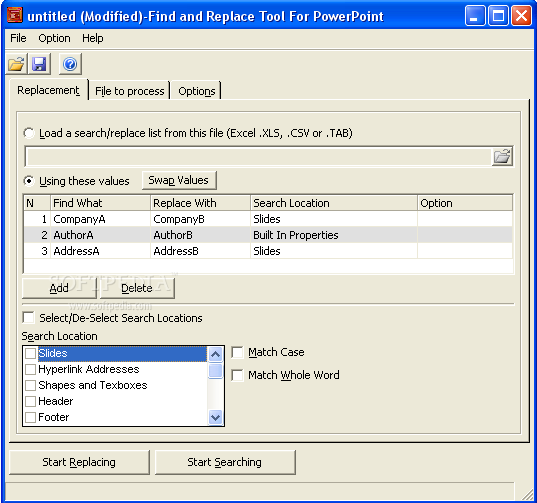Open the Help menu
537x503 pixels.
coord(92,38)
